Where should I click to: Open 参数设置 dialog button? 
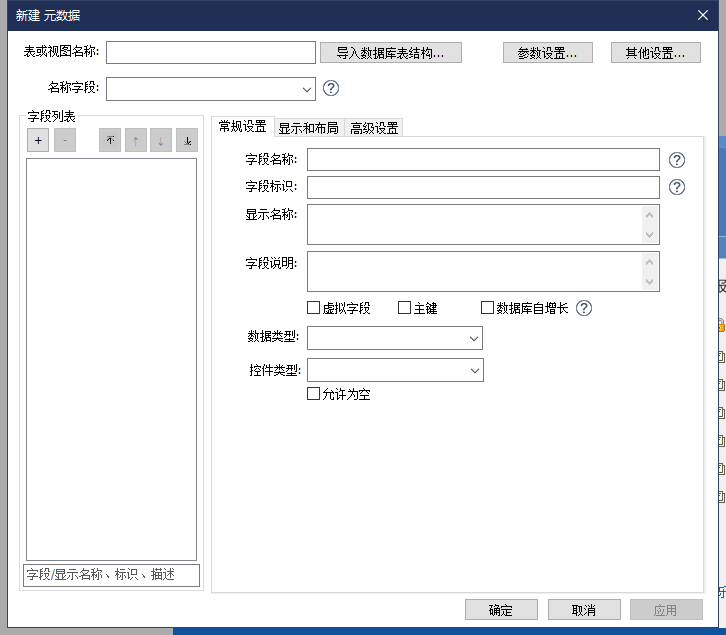(548, 53)
